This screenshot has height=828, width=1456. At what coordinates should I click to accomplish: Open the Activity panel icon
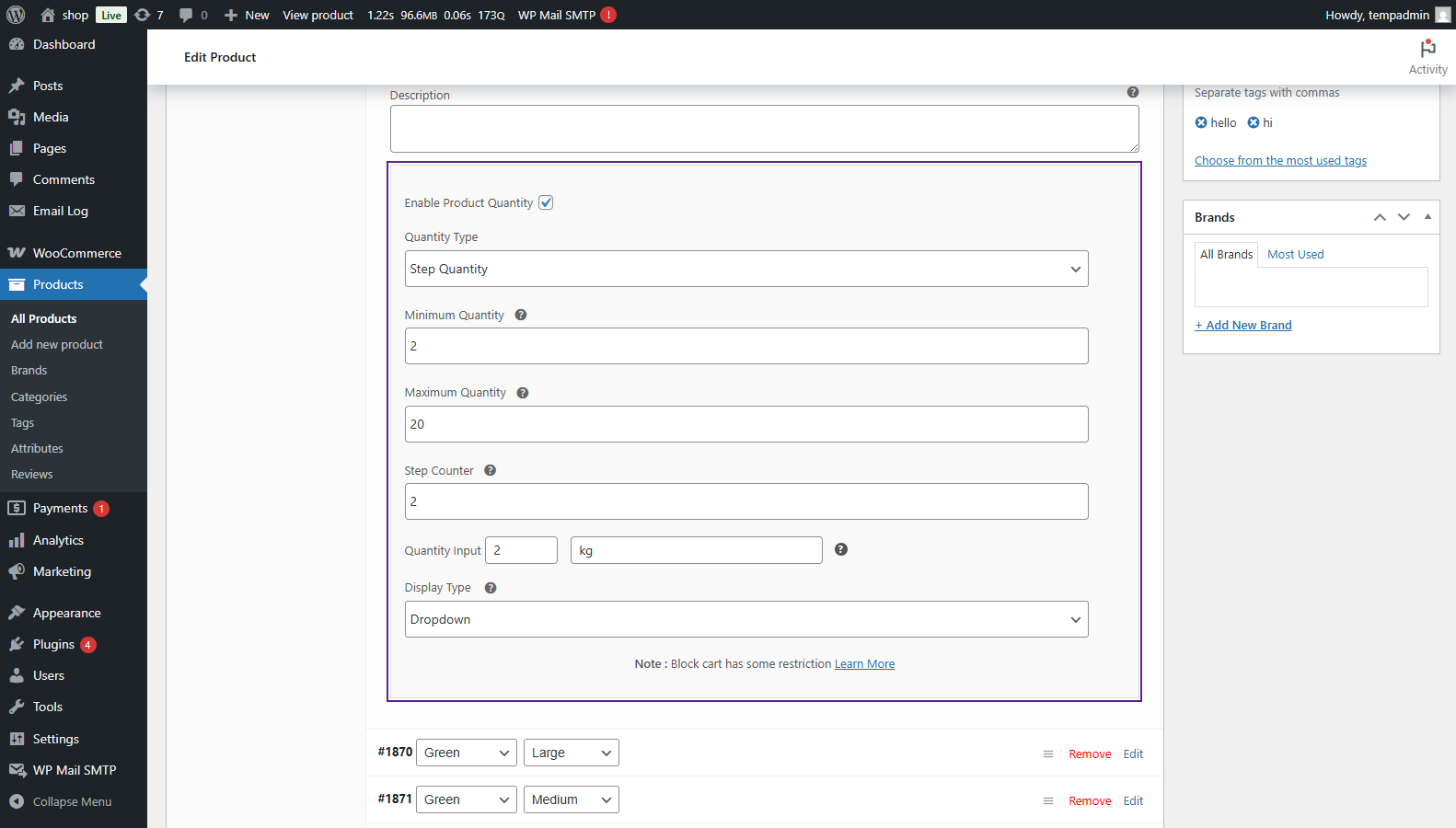point(1427,56)
